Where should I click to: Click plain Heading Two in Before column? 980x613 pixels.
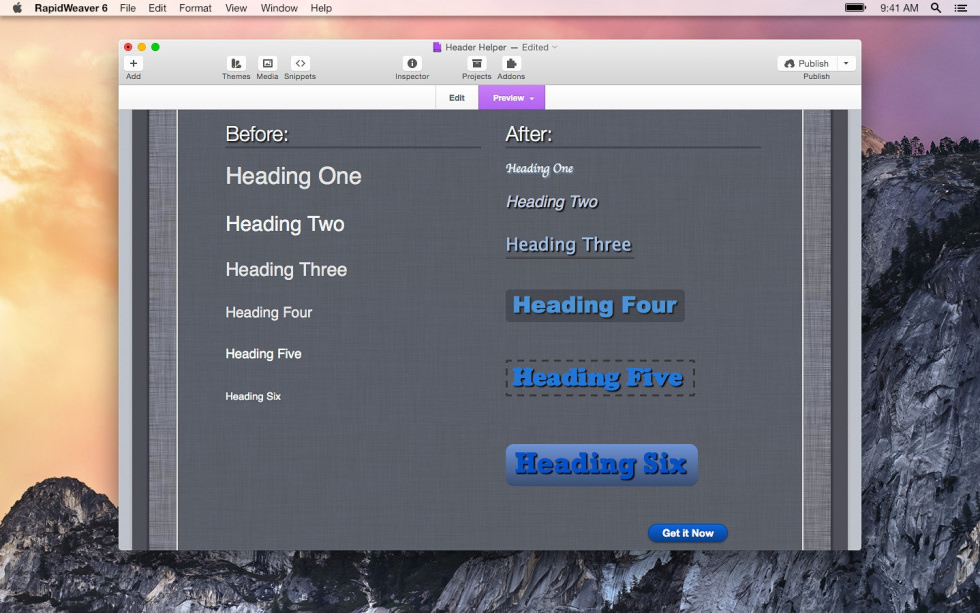coord(285,224)
